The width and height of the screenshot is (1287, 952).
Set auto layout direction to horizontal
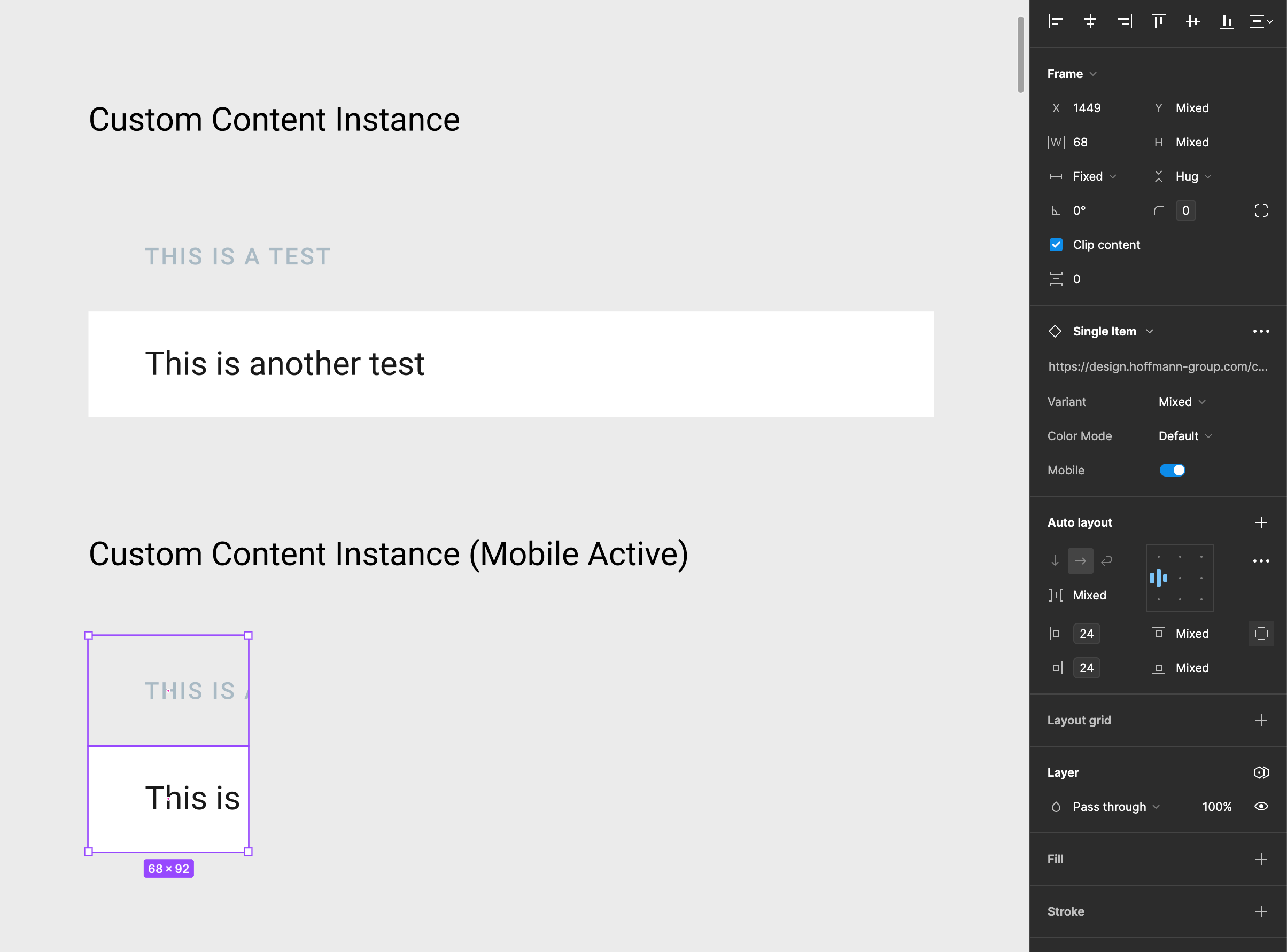pyautogui.click(x=1080, y=561)
